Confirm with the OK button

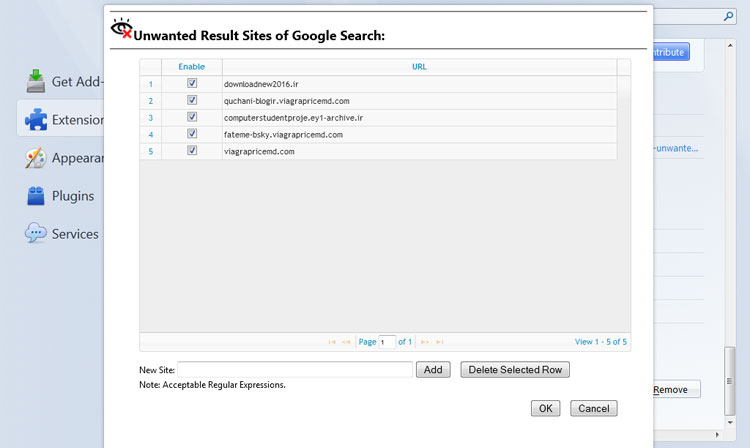(545, 408)
